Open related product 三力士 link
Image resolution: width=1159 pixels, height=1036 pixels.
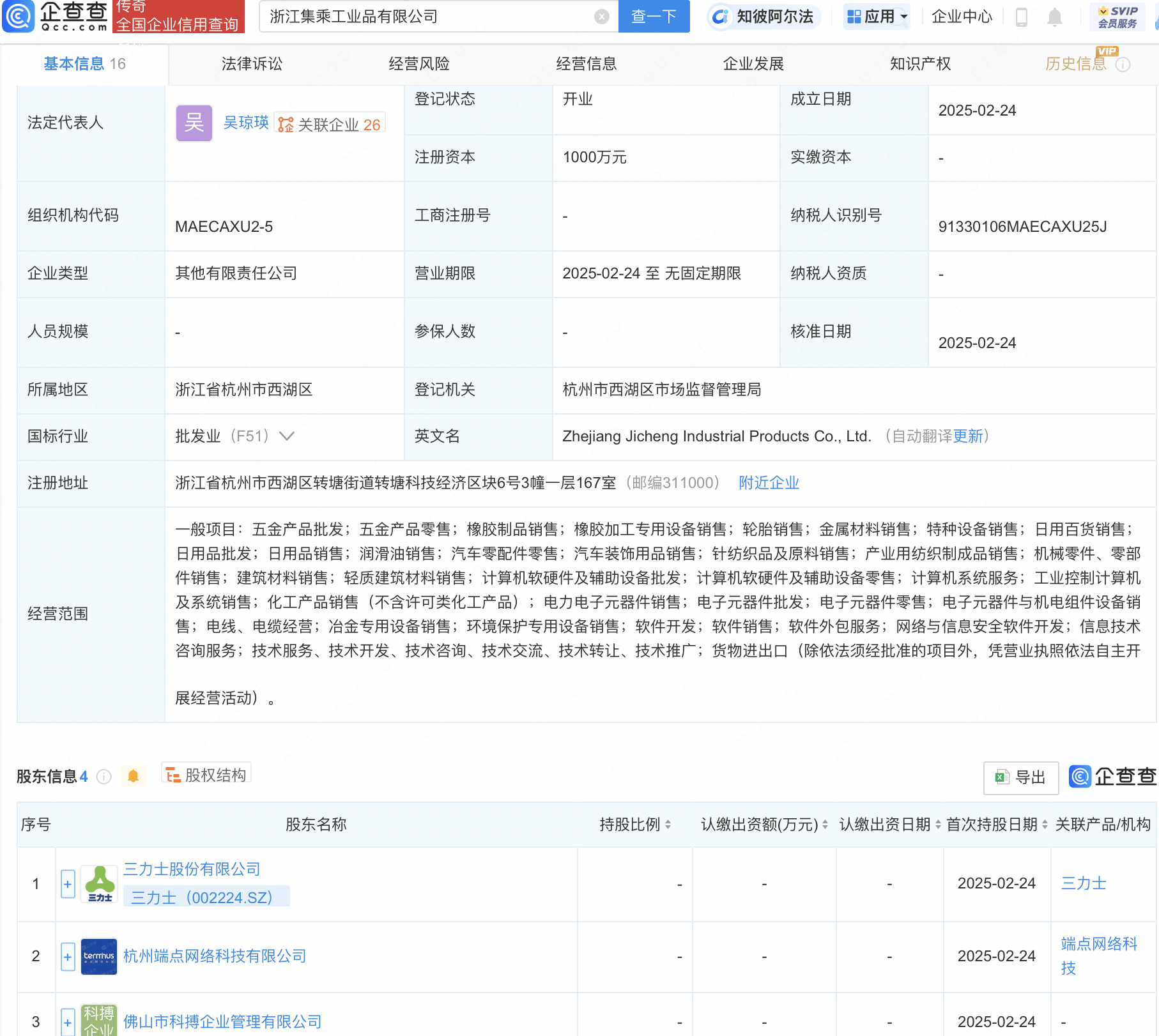[x=1084, y=883]
